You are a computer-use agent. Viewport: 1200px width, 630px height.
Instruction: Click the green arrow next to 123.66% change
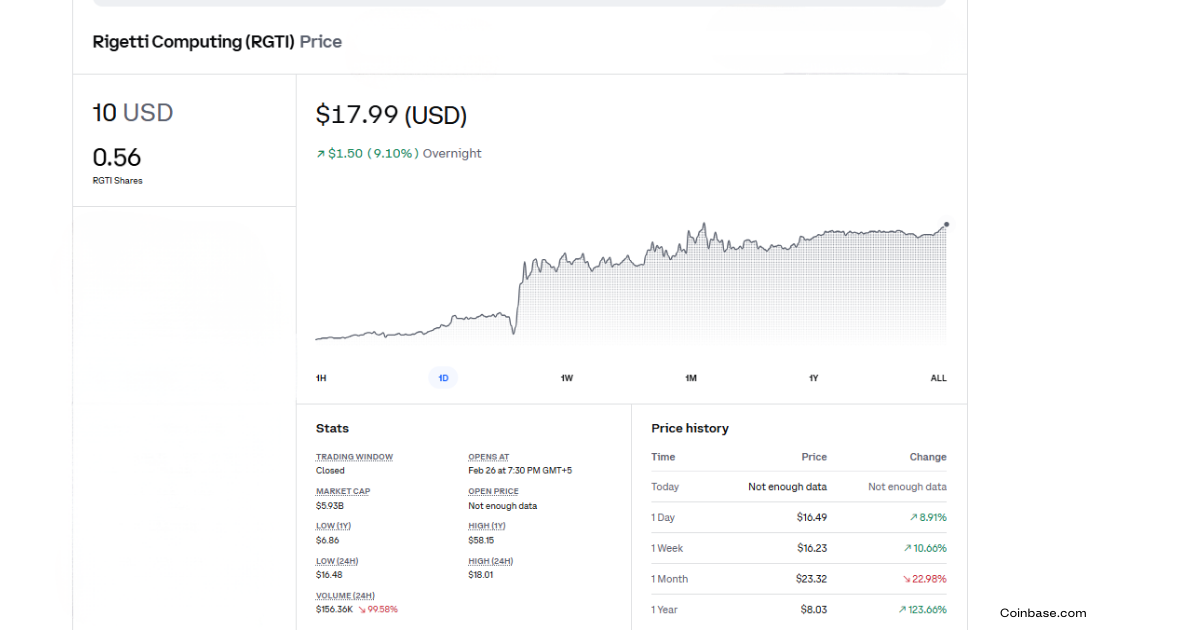902,610
